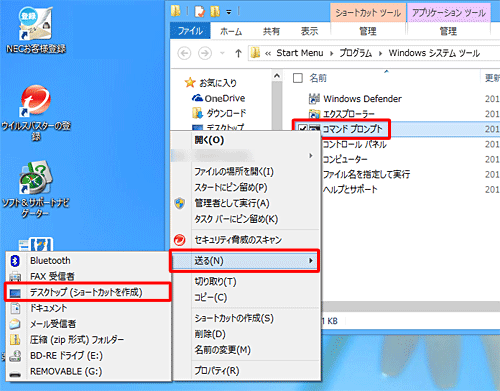Choose コピー(C) in the context menu

(x=245, y=297)
